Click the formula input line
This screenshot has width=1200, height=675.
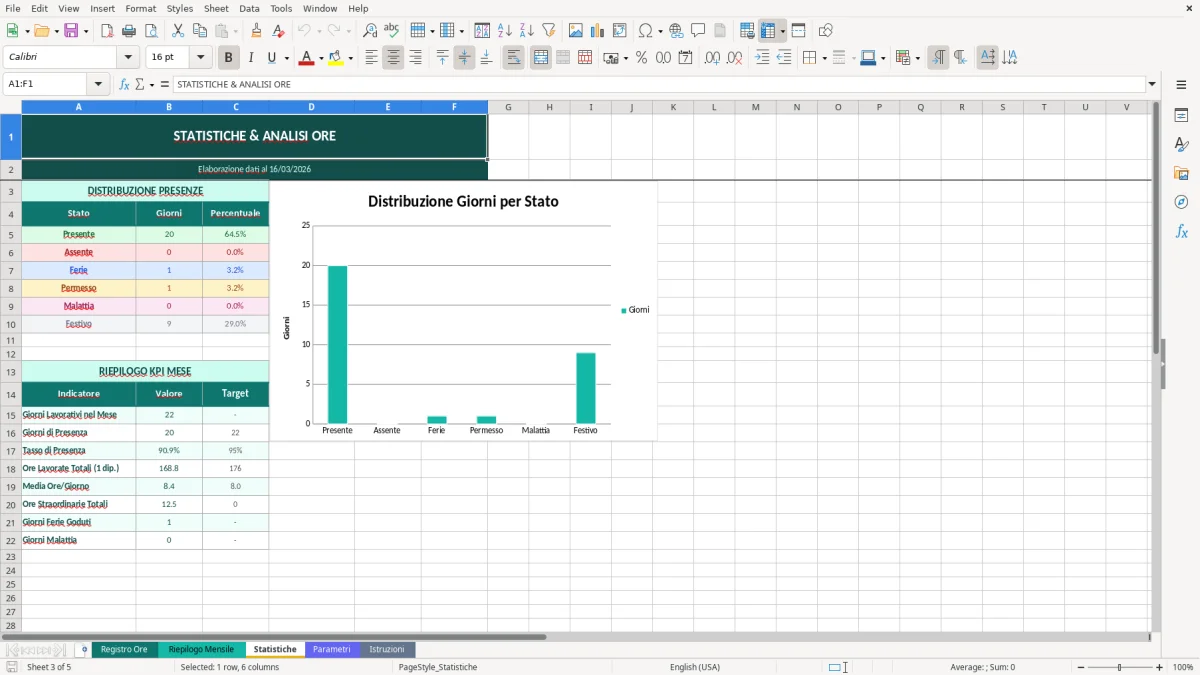[x=659, y=84]
